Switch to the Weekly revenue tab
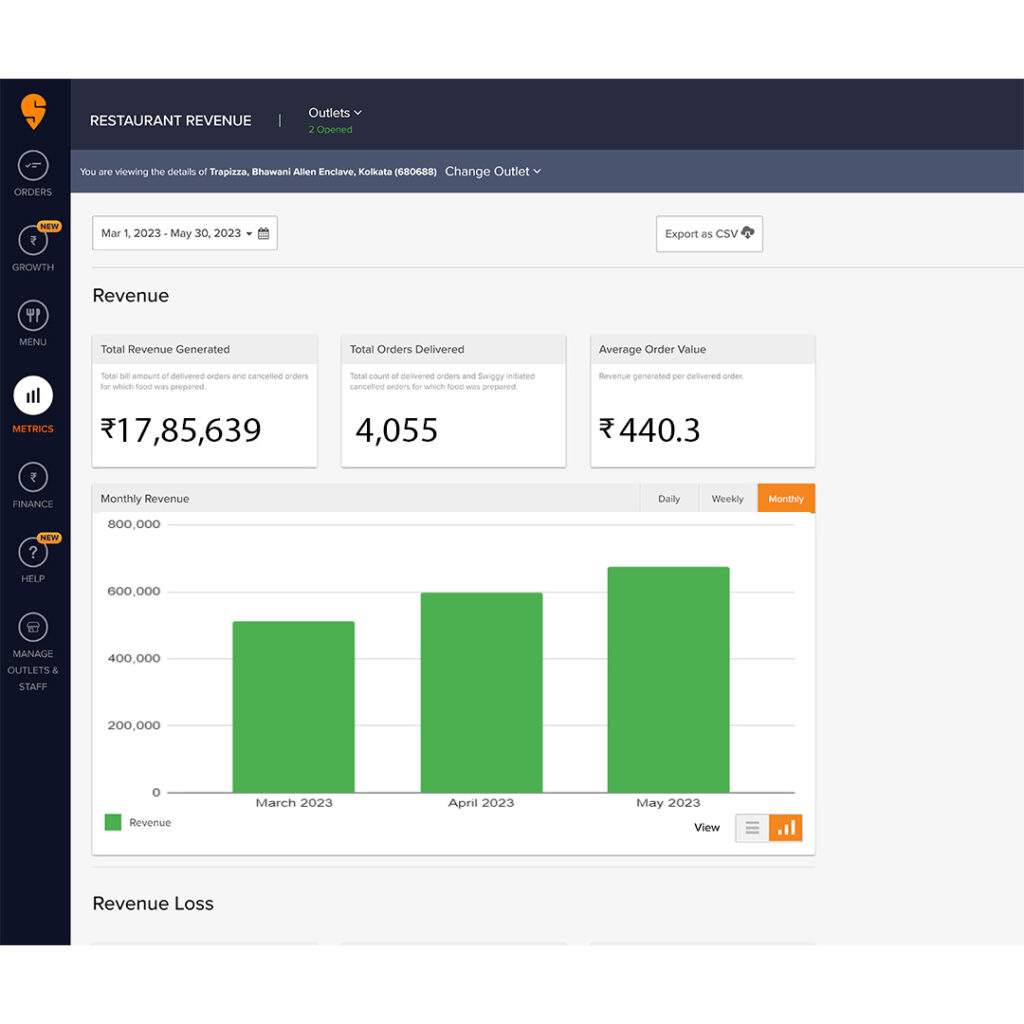Image resolution: width=1024 pixels, height=1024 pixels. pos(727,499)
